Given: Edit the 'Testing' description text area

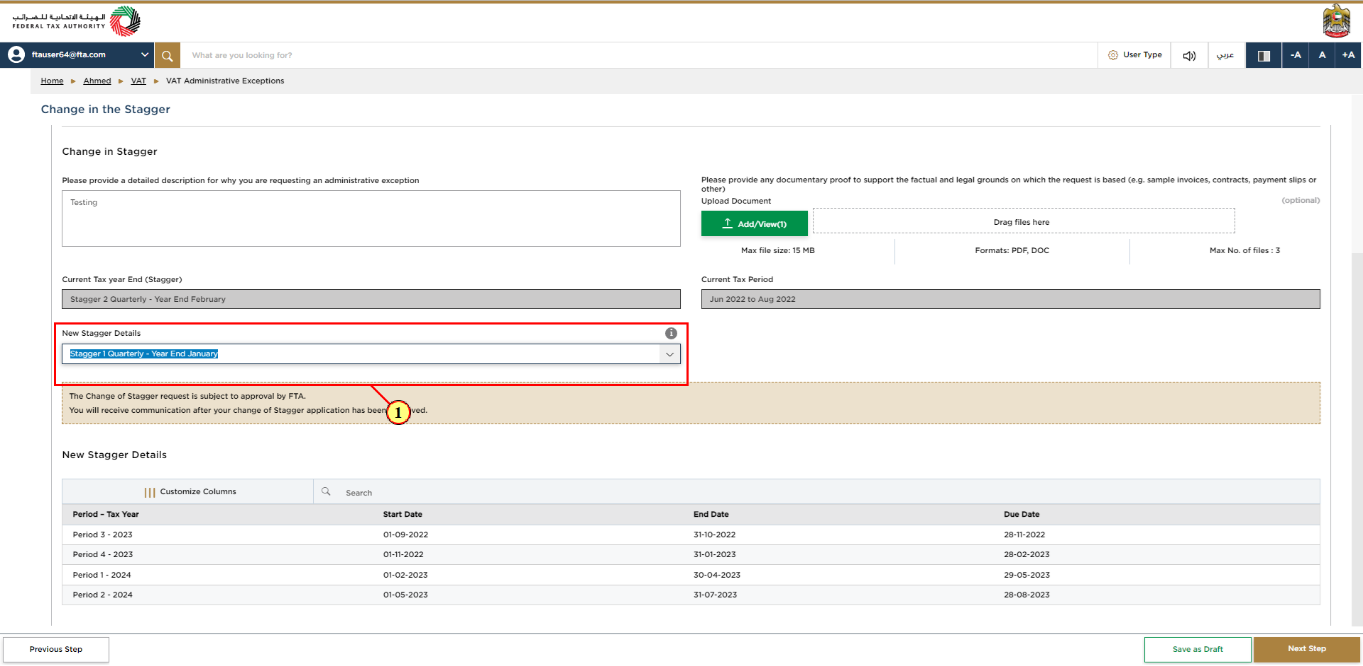Looking at the screenshot, I should (371, 218).
